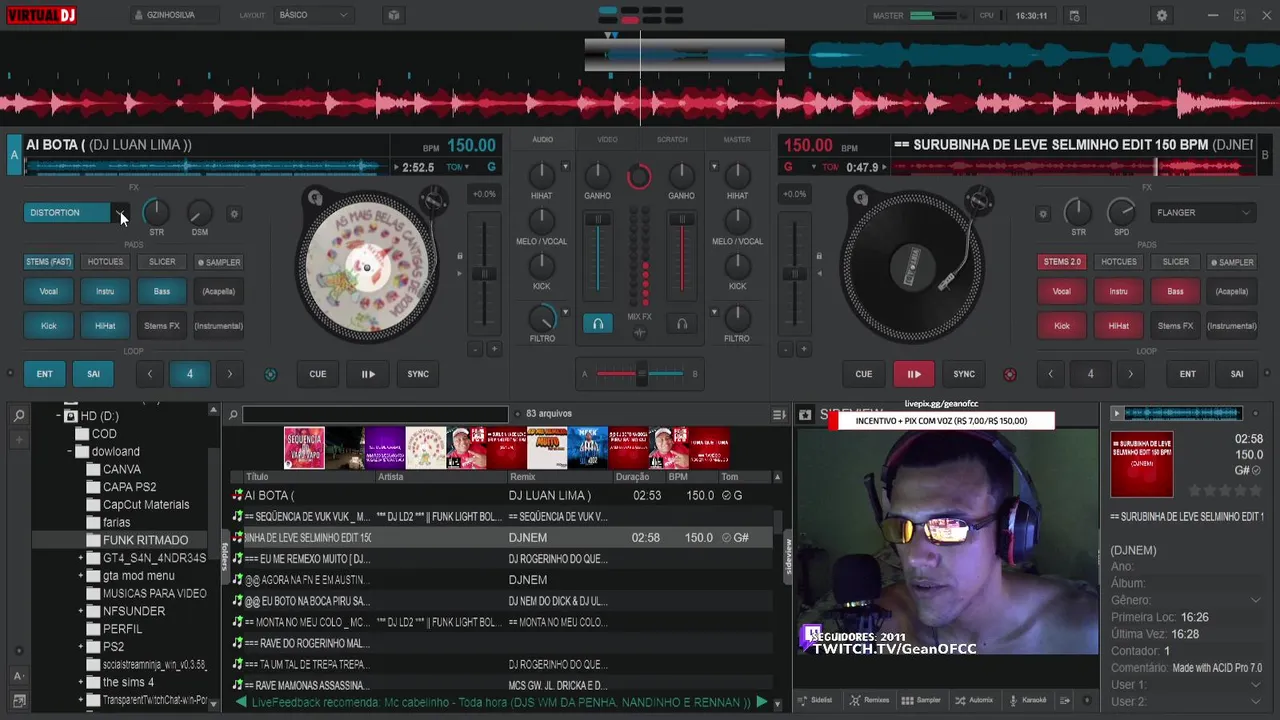Open FX settings gear on deck B
This screenshot has height=720, width=1280.
click(x=1043, y=213)
